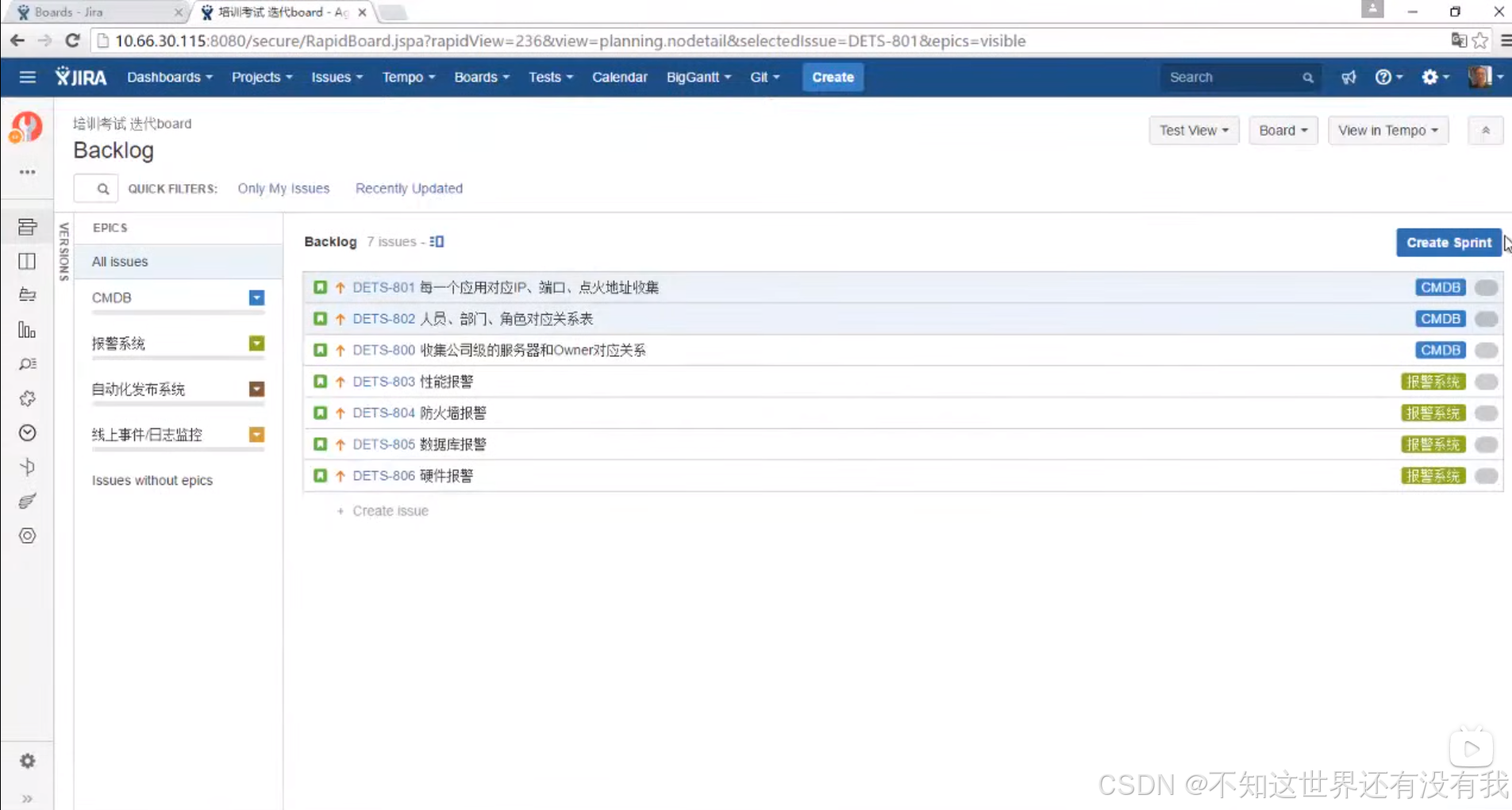Image resolution: width=1512 pixels, height=810 pixels.
Task: Toggle the Recently Updated quick filter
Action: (x=409, y=188)
